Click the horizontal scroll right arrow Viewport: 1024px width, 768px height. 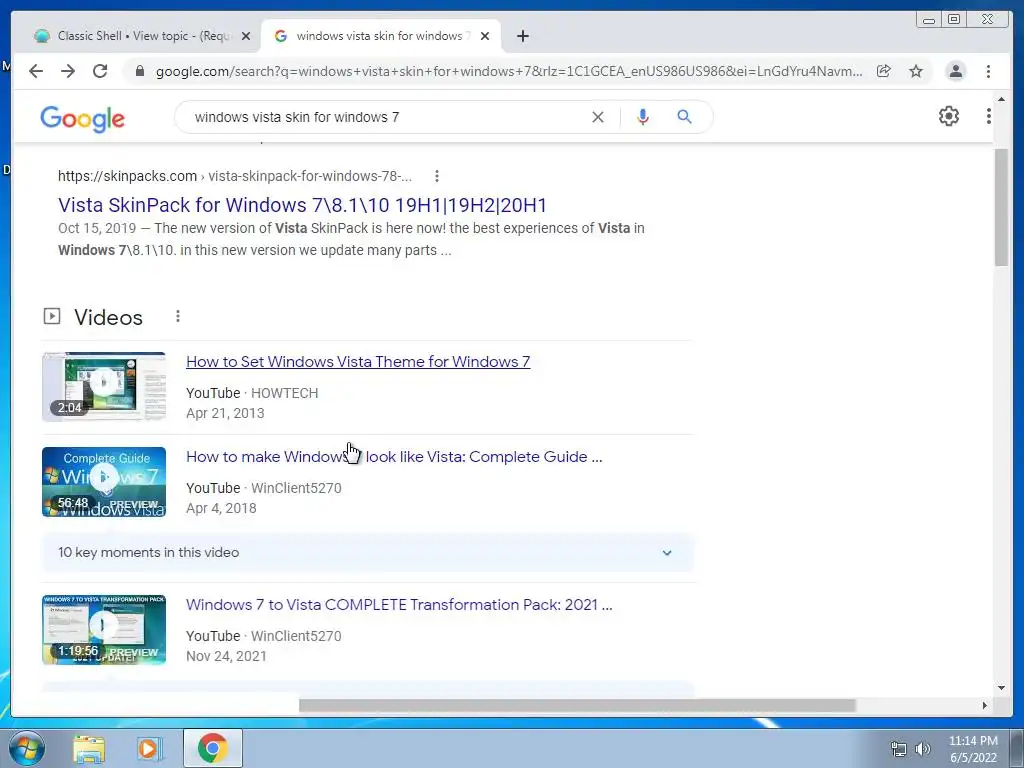[x=984, y=705]
